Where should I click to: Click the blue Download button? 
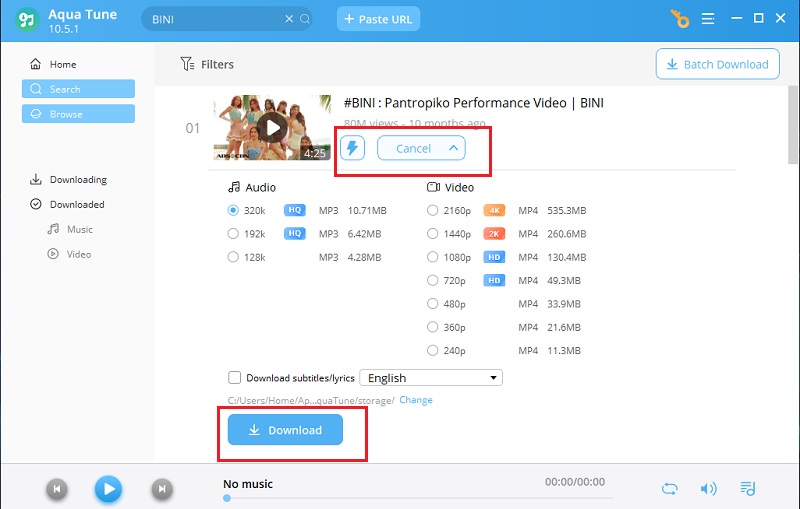pos(285,429)
